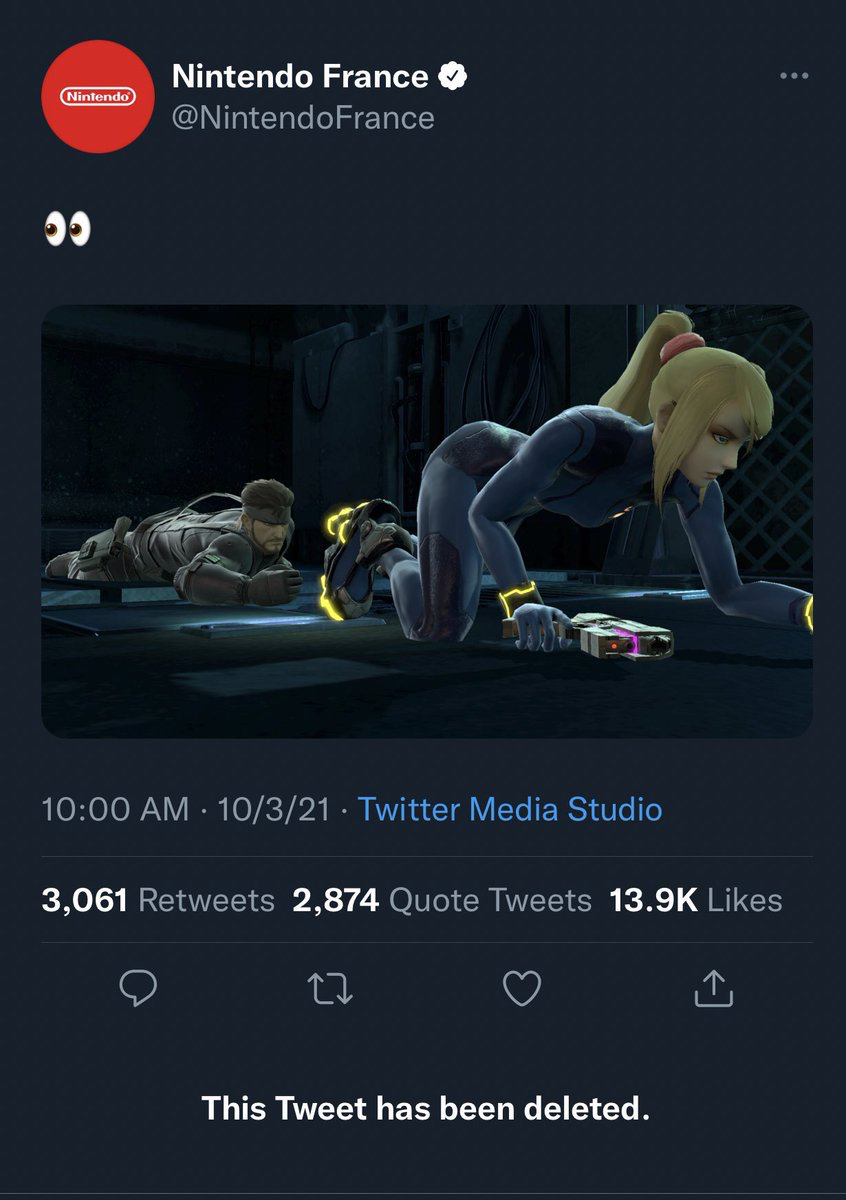Click the Nintendo France display name

pyautogui.click(x=300, y=76)
